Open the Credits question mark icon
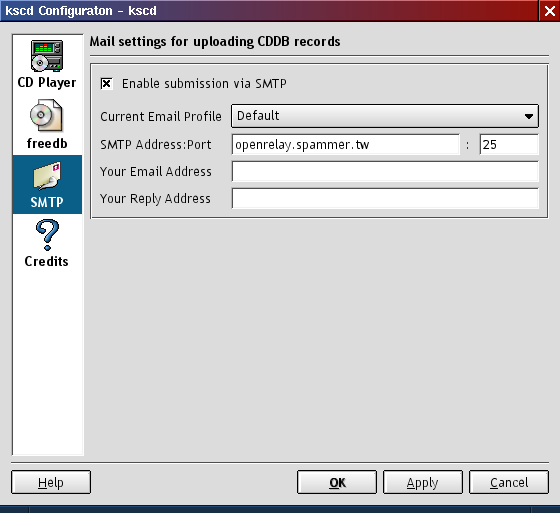The height and width of the screenshot is (513, 560). (47, 235)
